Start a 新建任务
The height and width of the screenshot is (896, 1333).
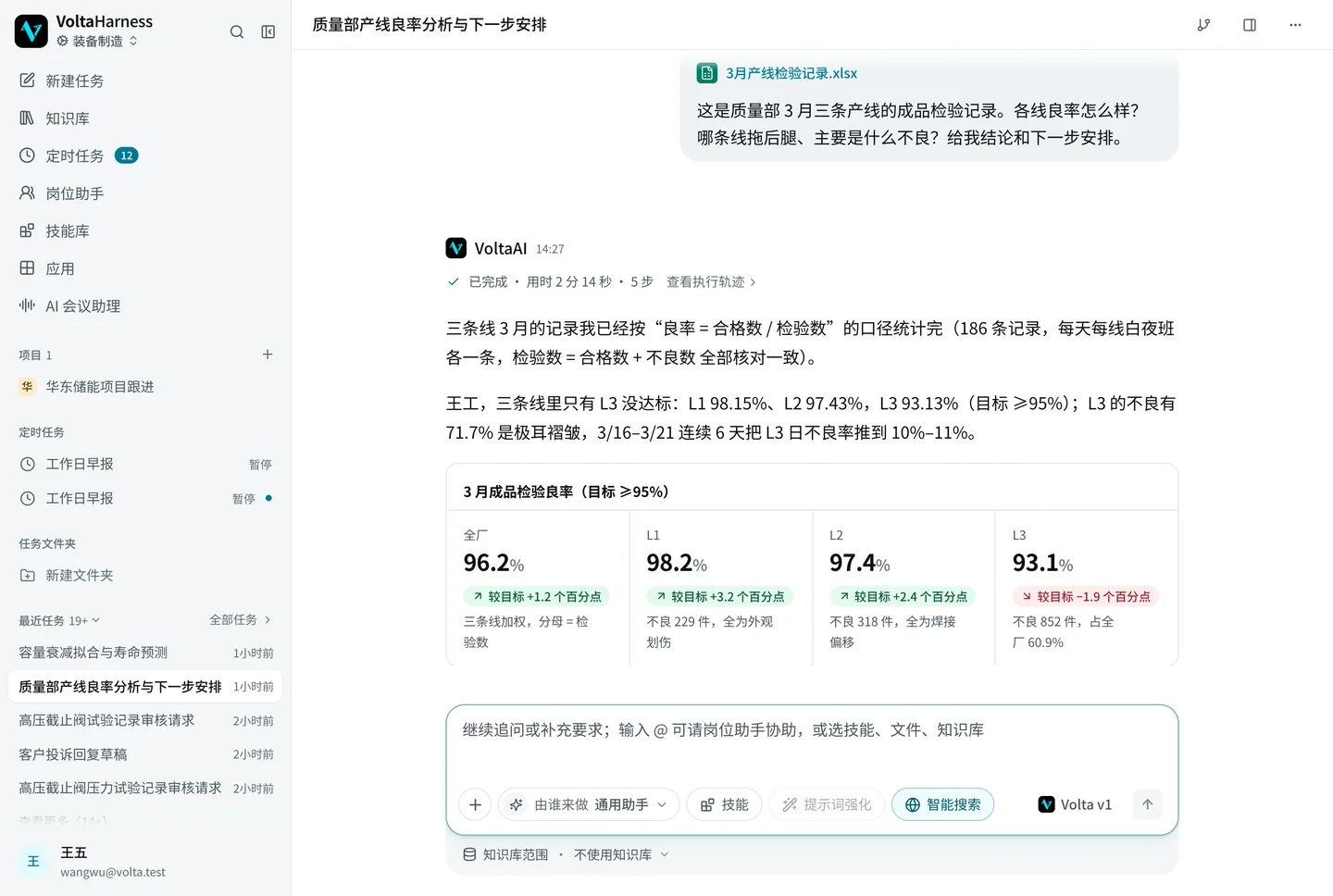point(145,81)
